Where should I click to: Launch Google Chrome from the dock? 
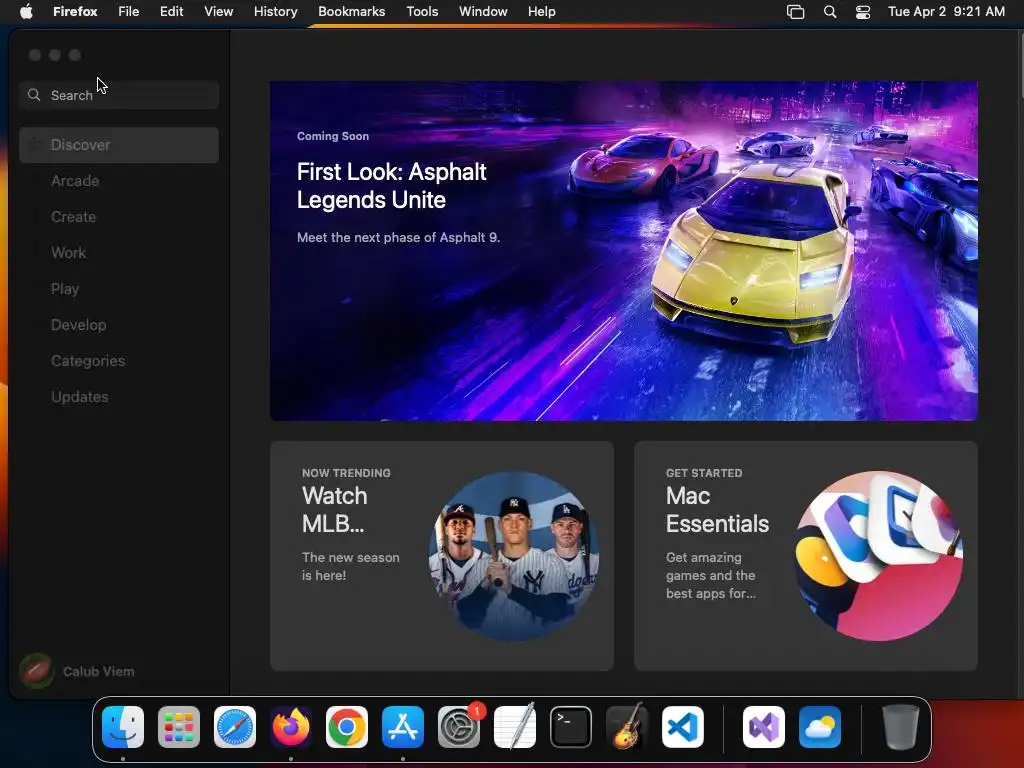tap(347, 727)
